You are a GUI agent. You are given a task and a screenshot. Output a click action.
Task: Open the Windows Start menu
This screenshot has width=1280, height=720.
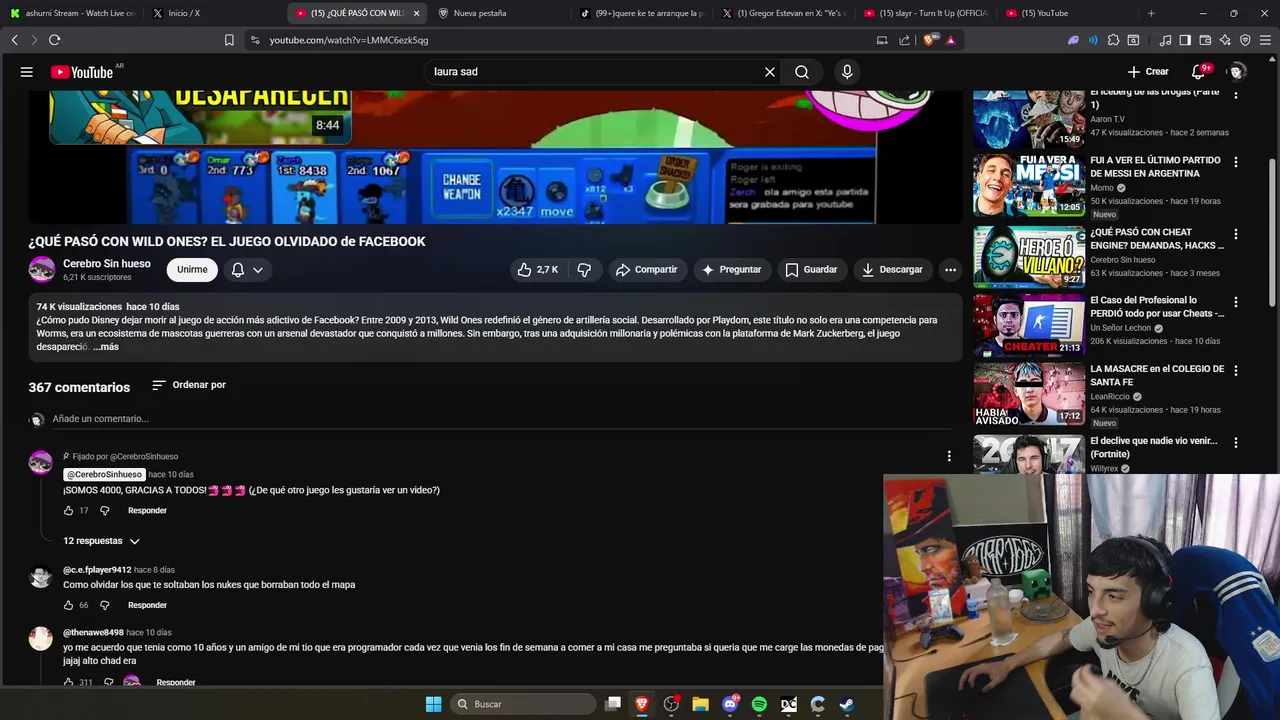(433, 704)
